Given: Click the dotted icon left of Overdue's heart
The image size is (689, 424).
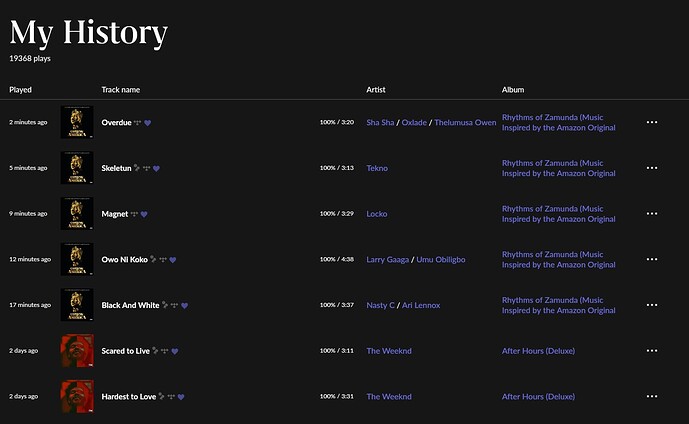Looking at the screenshot, I should click(138, 123).
